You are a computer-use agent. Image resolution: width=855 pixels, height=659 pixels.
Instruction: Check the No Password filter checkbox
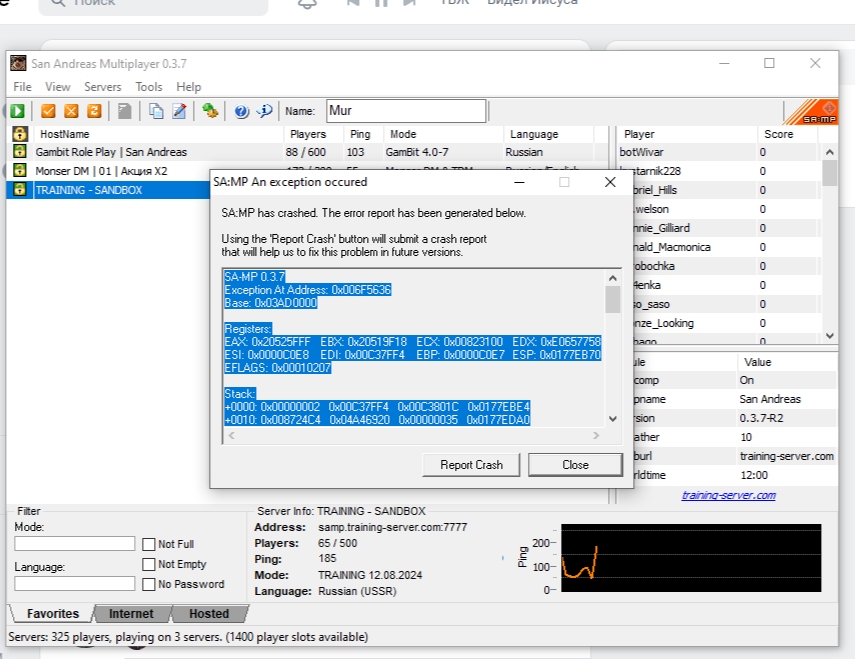click(149, 584)
